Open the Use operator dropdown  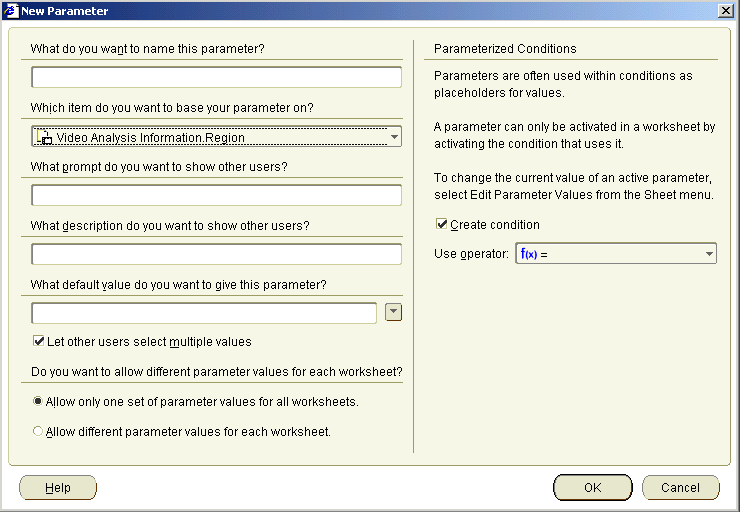tap(616, 253)
